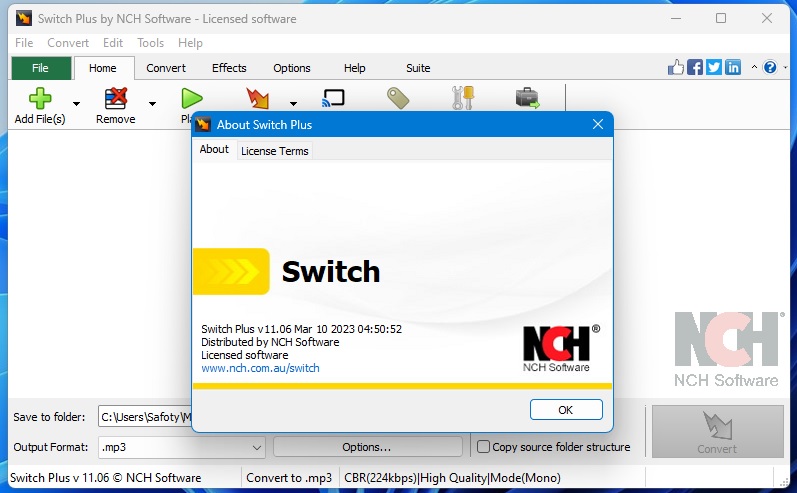Screen dimensions: 797x493
Task: Share via the Twitter icon
Action: [x=714, y=67]
